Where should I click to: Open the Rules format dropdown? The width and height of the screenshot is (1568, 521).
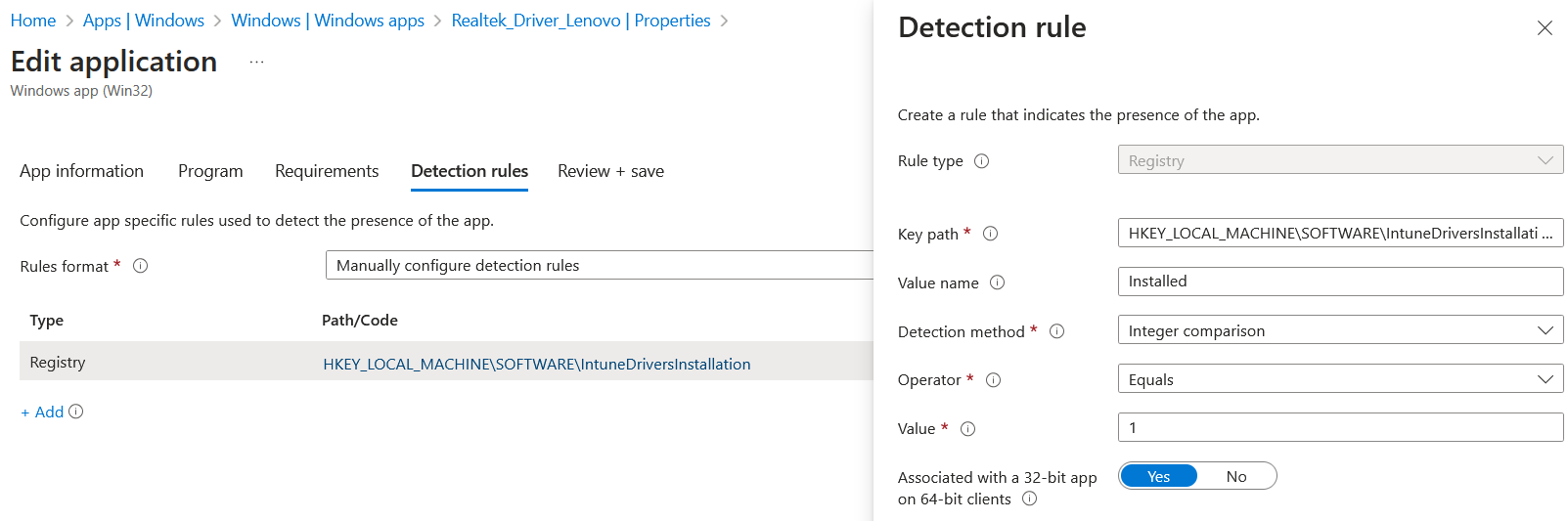tap(599, 265)
